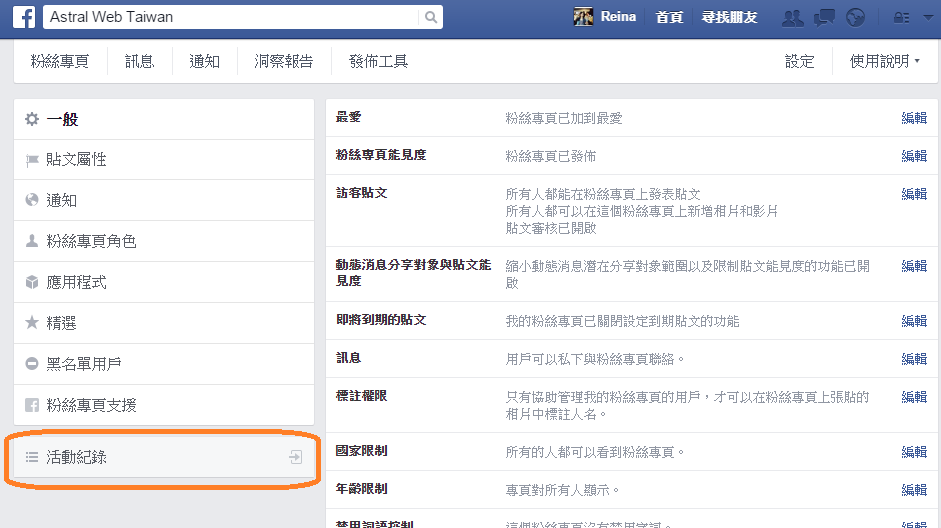Viewport: 941px width, 528px height.
Task: Click the 國家限制 setting label
Action: [361, 451]
